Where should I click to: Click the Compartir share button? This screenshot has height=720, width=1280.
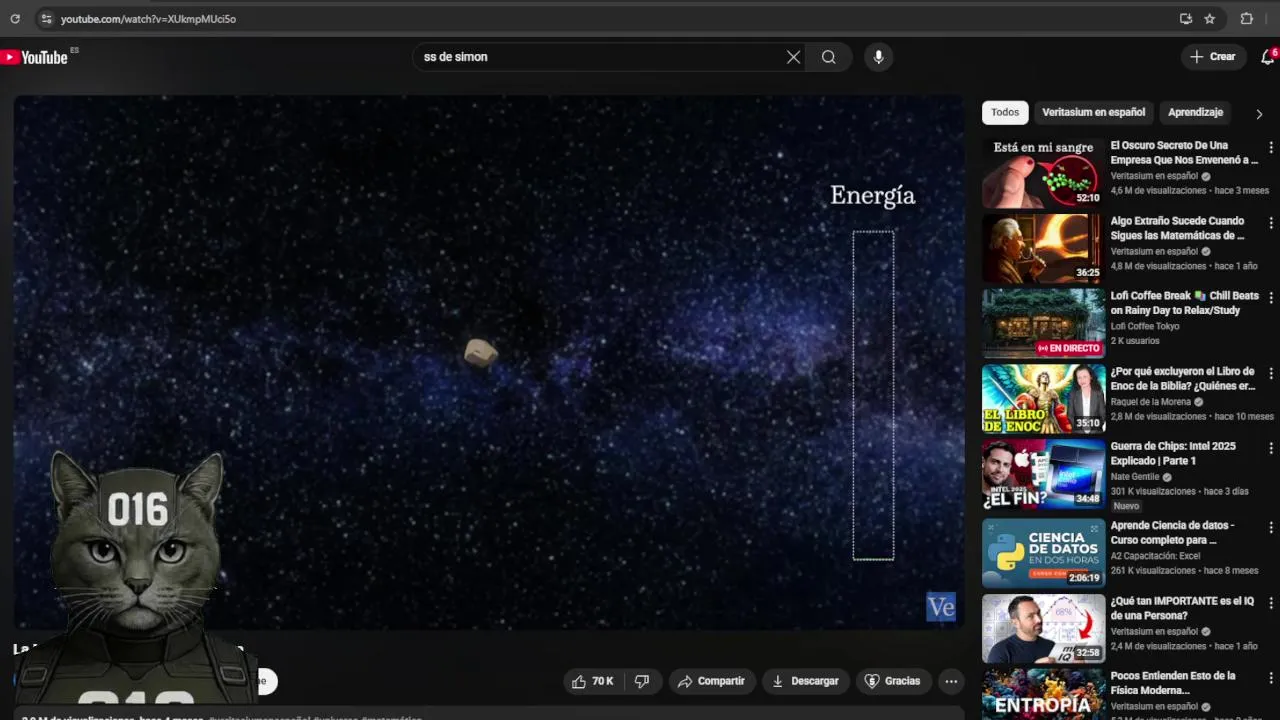[710, 681]
